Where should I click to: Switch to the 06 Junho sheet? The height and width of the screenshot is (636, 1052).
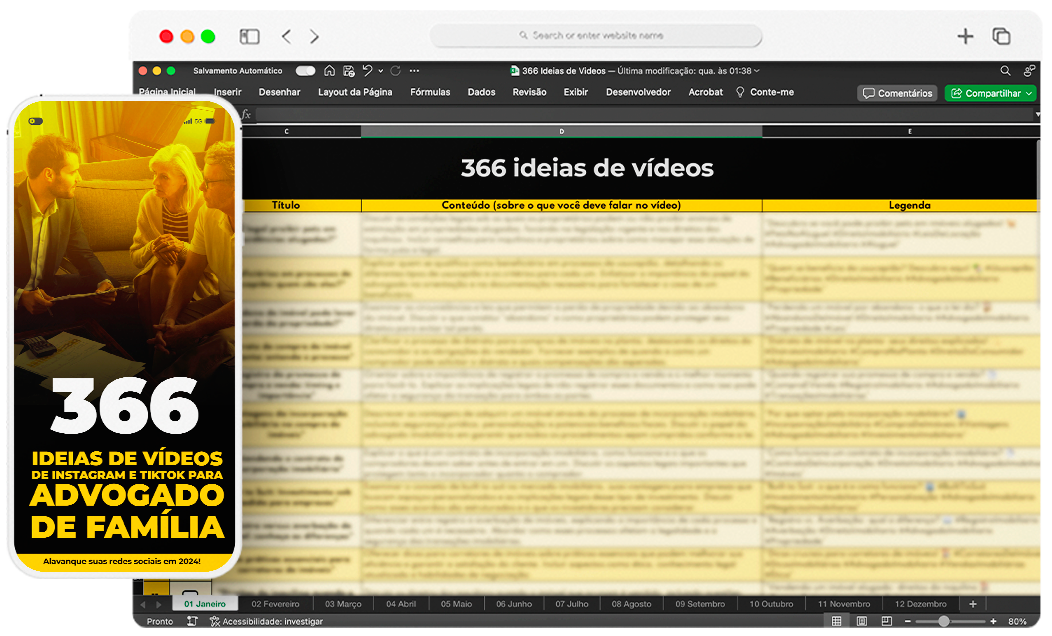514,604
